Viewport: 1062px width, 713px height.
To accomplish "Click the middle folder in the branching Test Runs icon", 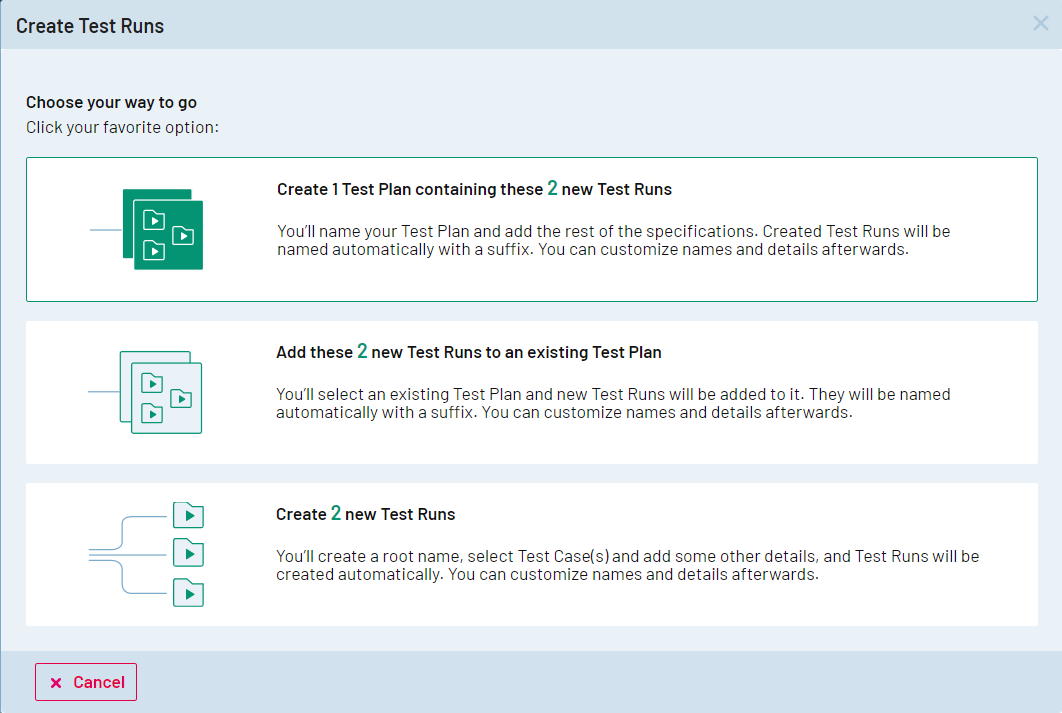I will [188, 553].
